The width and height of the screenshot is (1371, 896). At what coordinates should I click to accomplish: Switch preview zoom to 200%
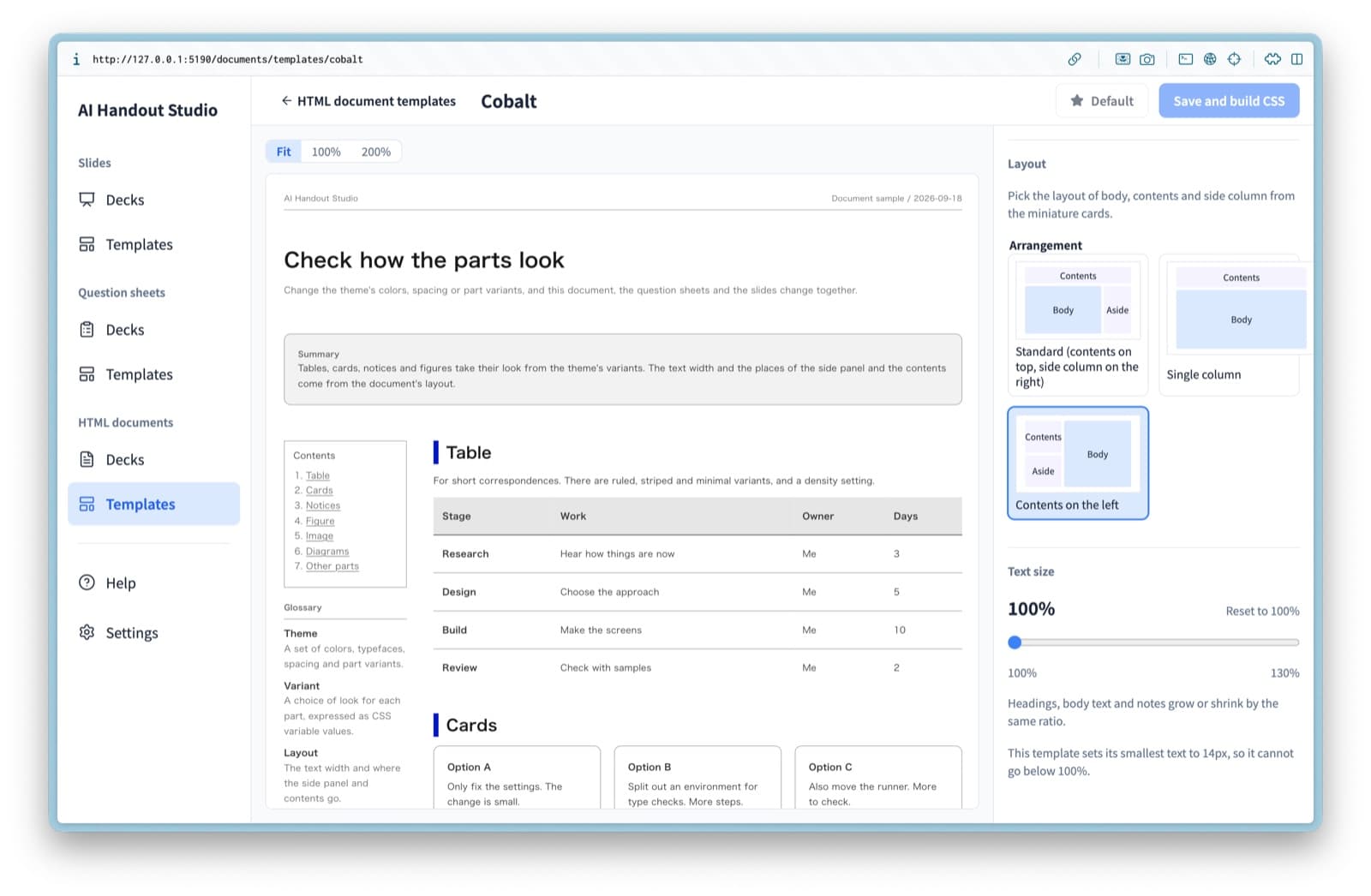click(376, 152)
